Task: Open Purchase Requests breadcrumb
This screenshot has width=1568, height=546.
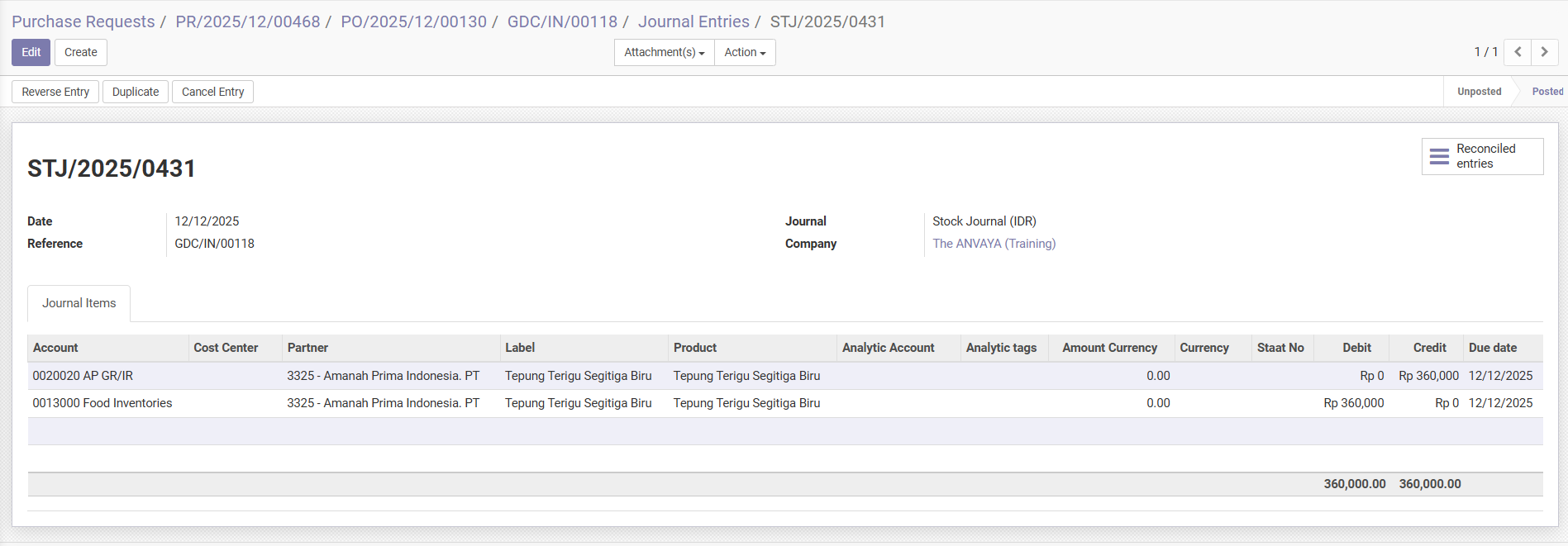Action: [x=83, y=21]
